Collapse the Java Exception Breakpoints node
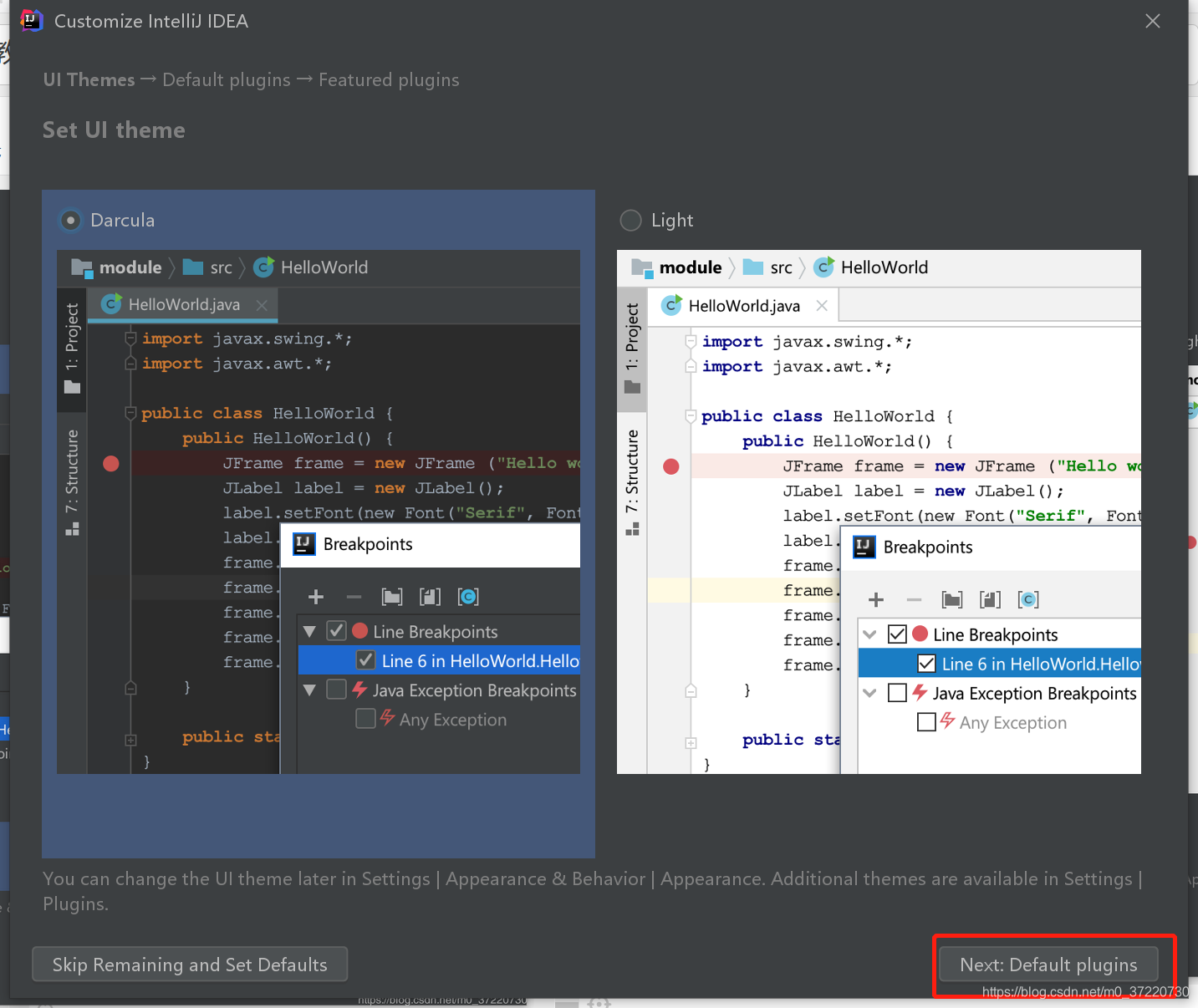This screenshot has height=1008, width=1198. click(309, 690)
